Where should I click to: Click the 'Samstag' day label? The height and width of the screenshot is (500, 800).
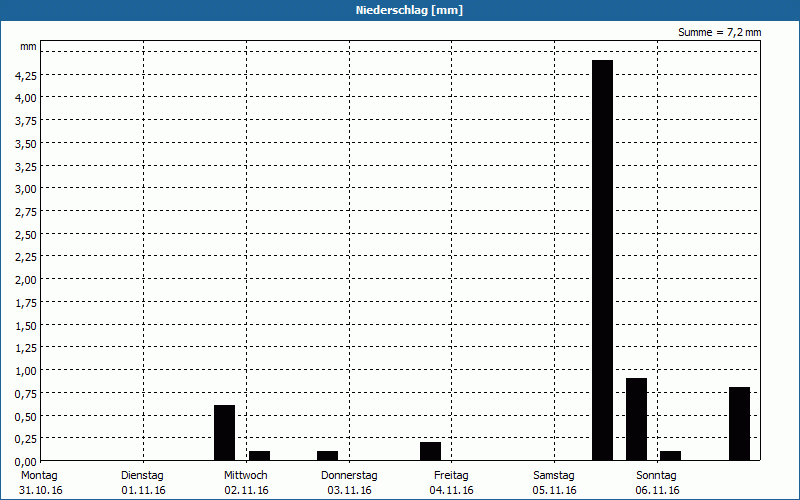tap(554, 476)
